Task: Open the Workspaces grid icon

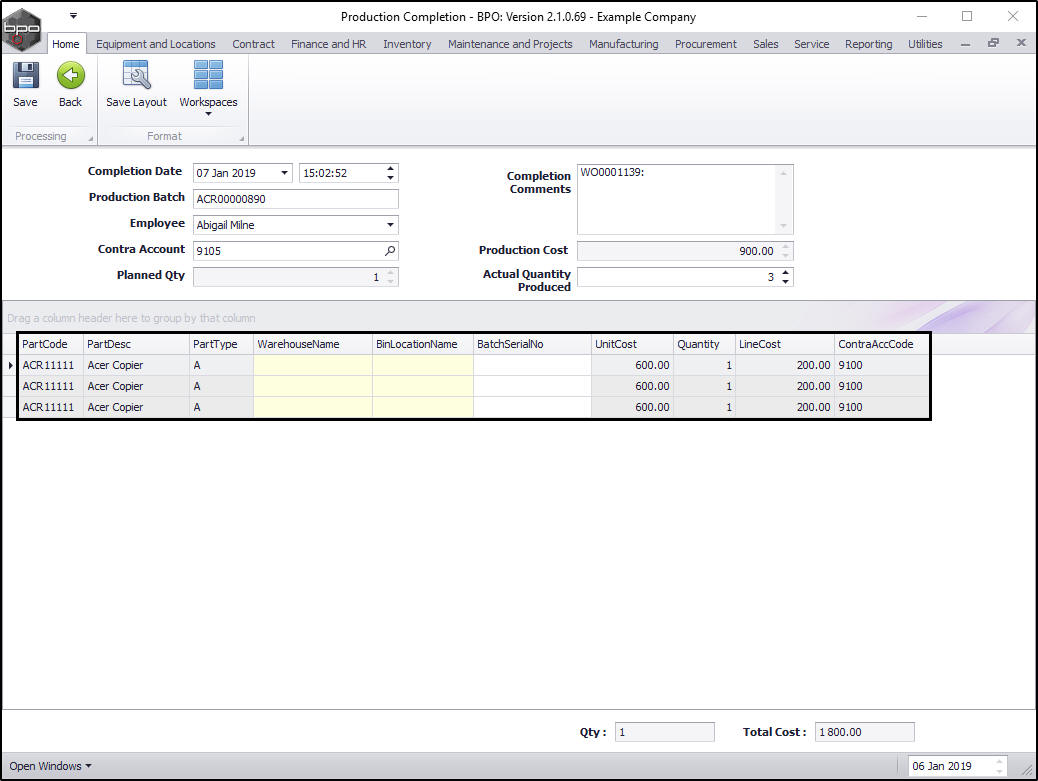Action: 208,75
